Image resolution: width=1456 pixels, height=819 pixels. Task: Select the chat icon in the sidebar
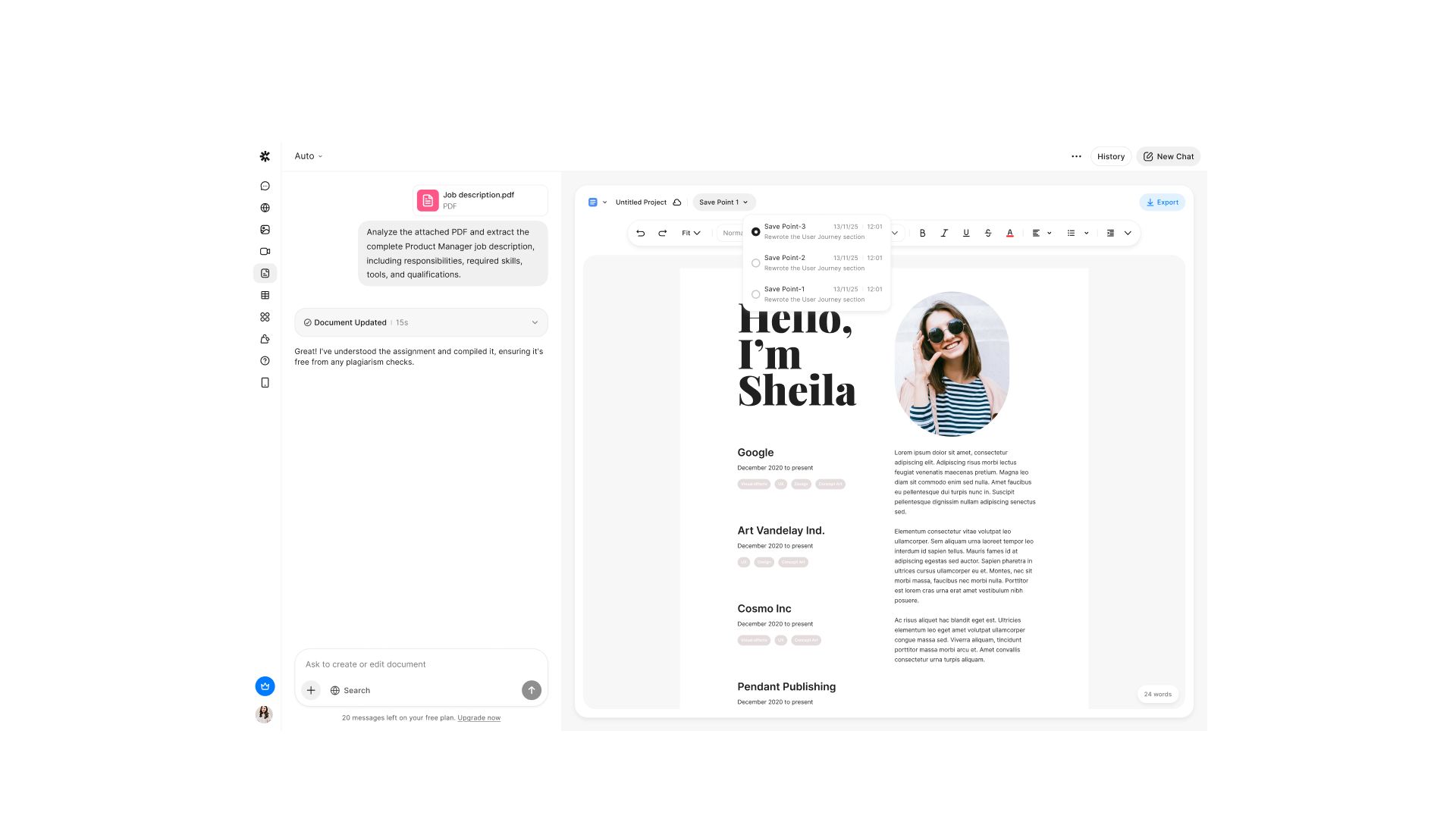tap(265, 185)
